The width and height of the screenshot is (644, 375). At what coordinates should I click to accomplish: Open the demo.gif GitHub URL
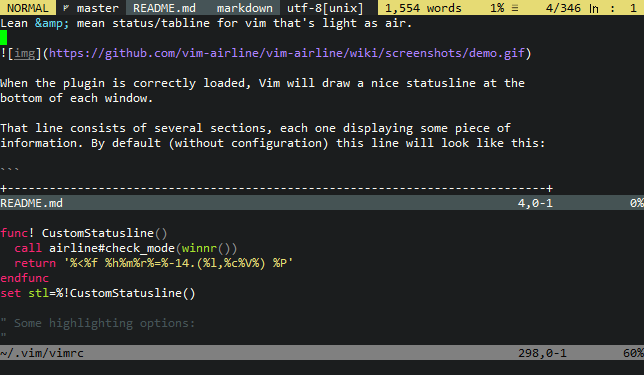287,53
